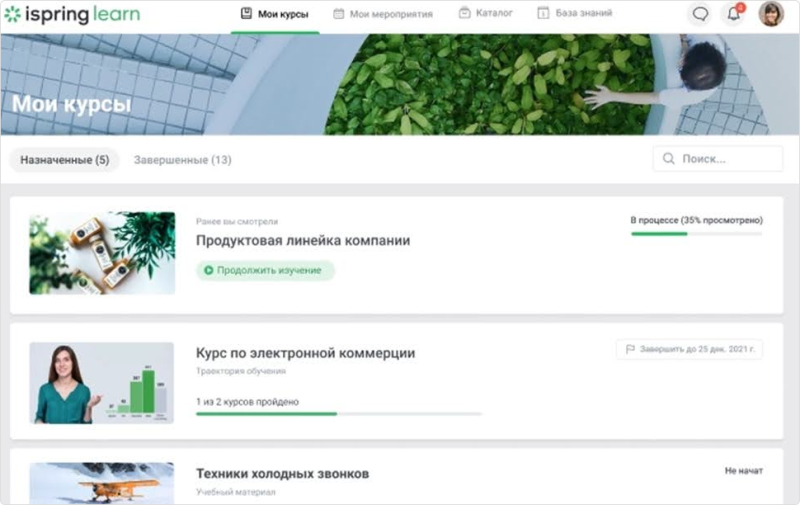The height and width of the screenshot is (505, 800).
Task: Click the Завершить до 25 дек. 2021 badge
Action: 689,349
